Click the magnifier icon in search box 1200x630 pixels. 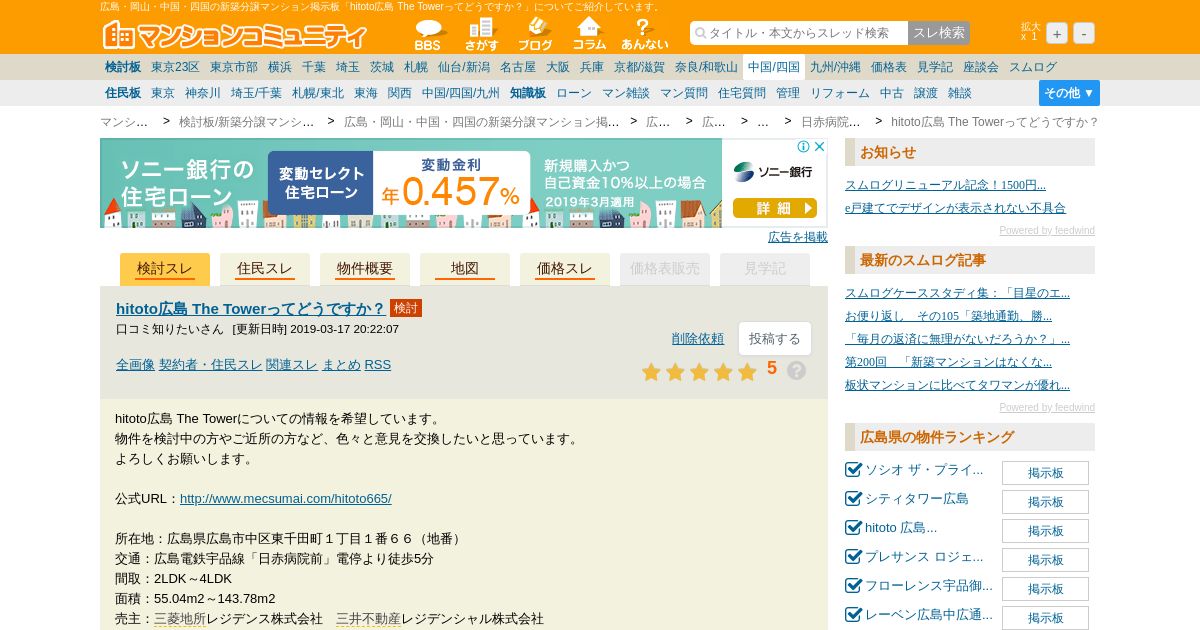coord(700,33)
